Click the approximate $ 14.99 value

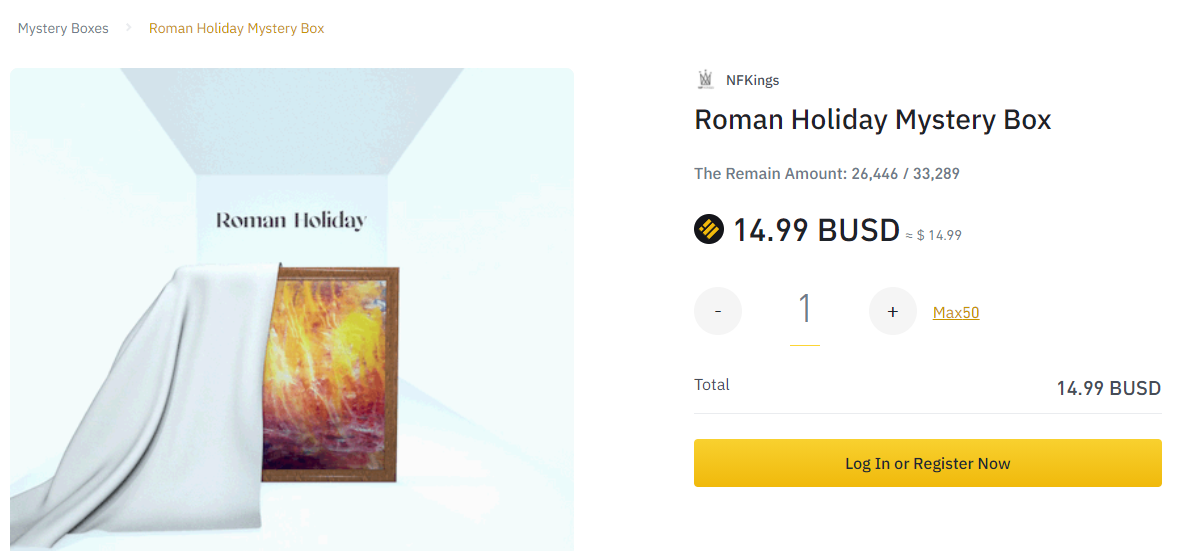tap(934, 235)
